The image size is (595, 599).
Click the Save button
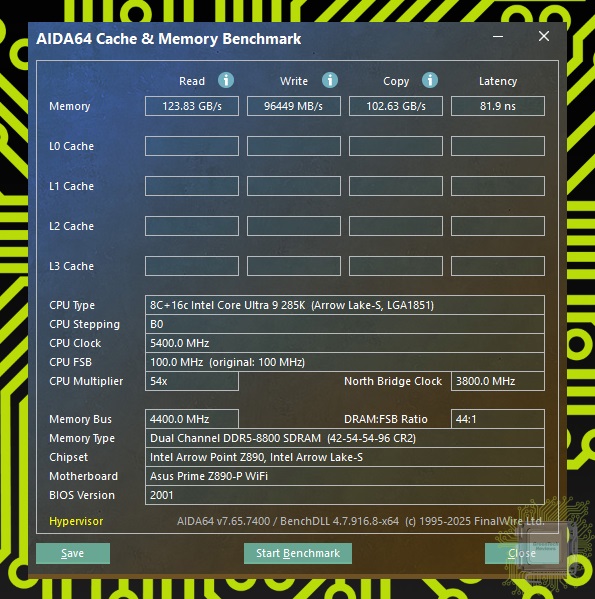click(x=73, y=553)
